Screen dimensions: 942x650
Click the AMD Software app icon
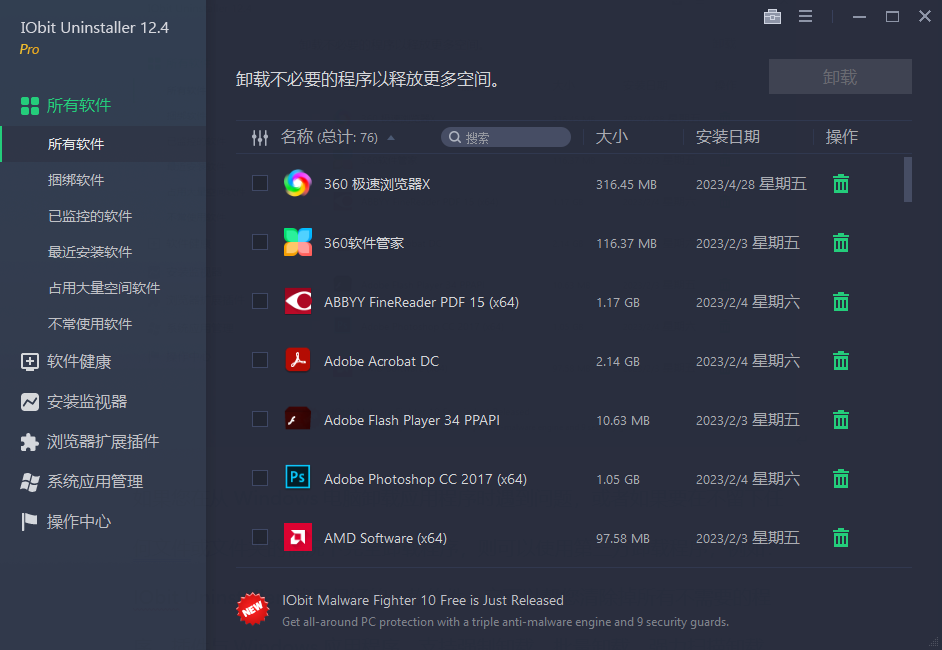click(297, 537)
